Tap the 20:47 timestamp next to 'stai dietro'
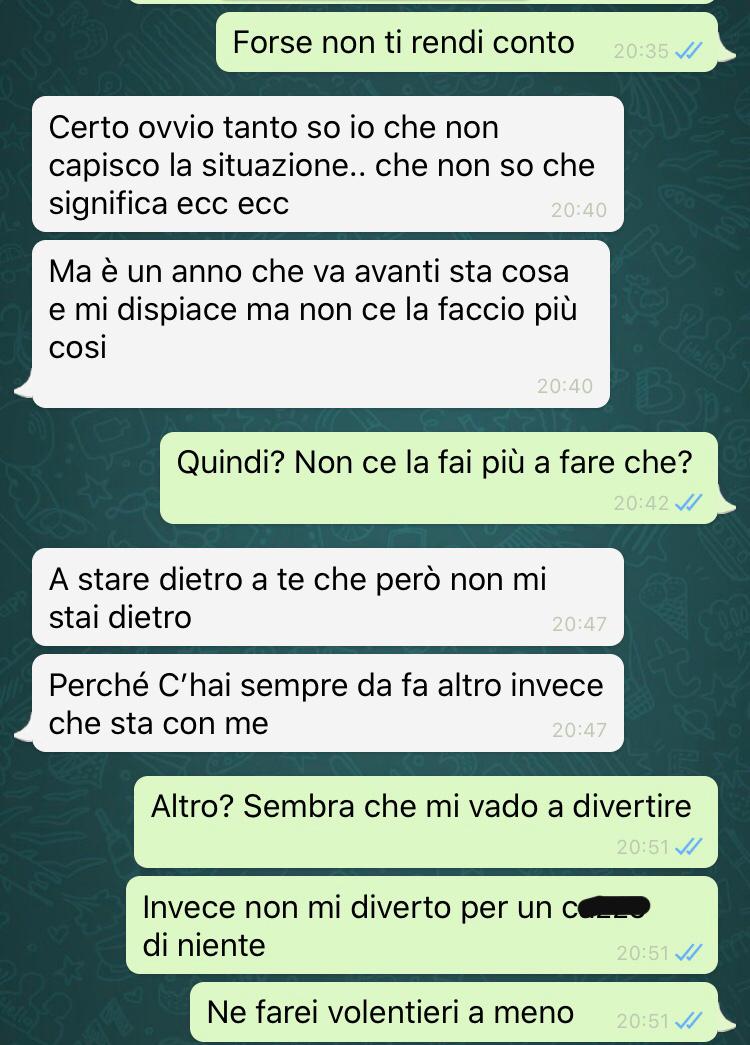 579,624
